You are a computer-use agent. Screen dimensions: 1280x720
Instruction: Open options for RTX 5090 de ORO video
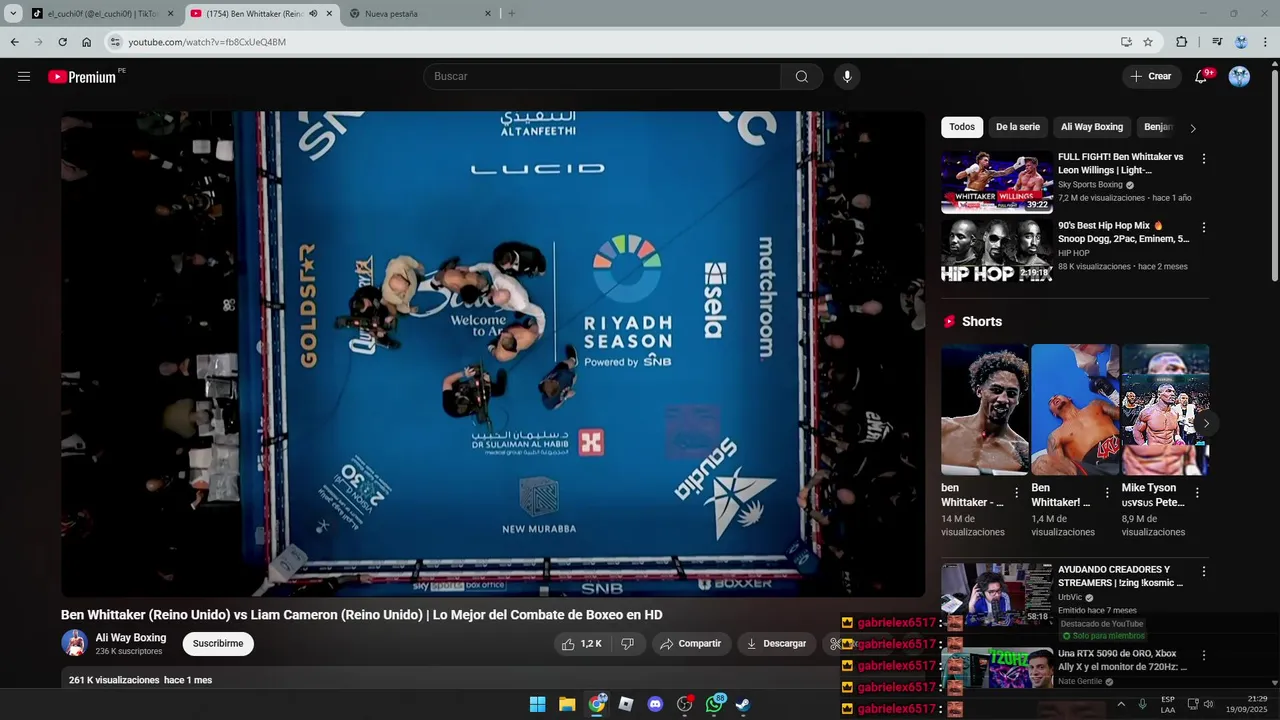pyautogui.click(x=1203, y=655)
